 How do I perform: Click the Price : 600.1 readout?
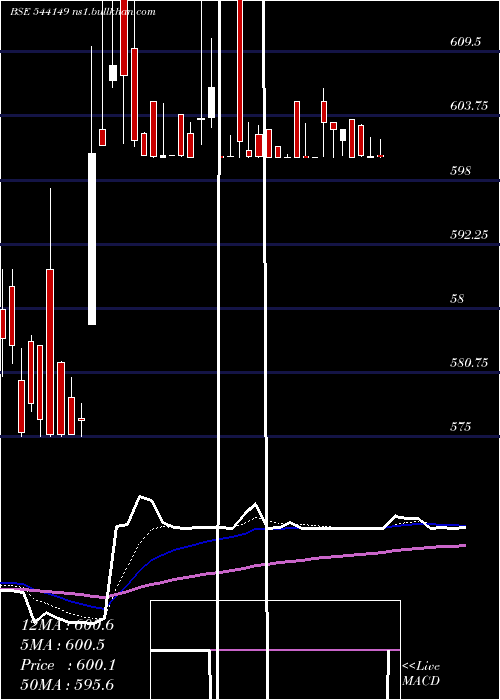tap(68, 665)
